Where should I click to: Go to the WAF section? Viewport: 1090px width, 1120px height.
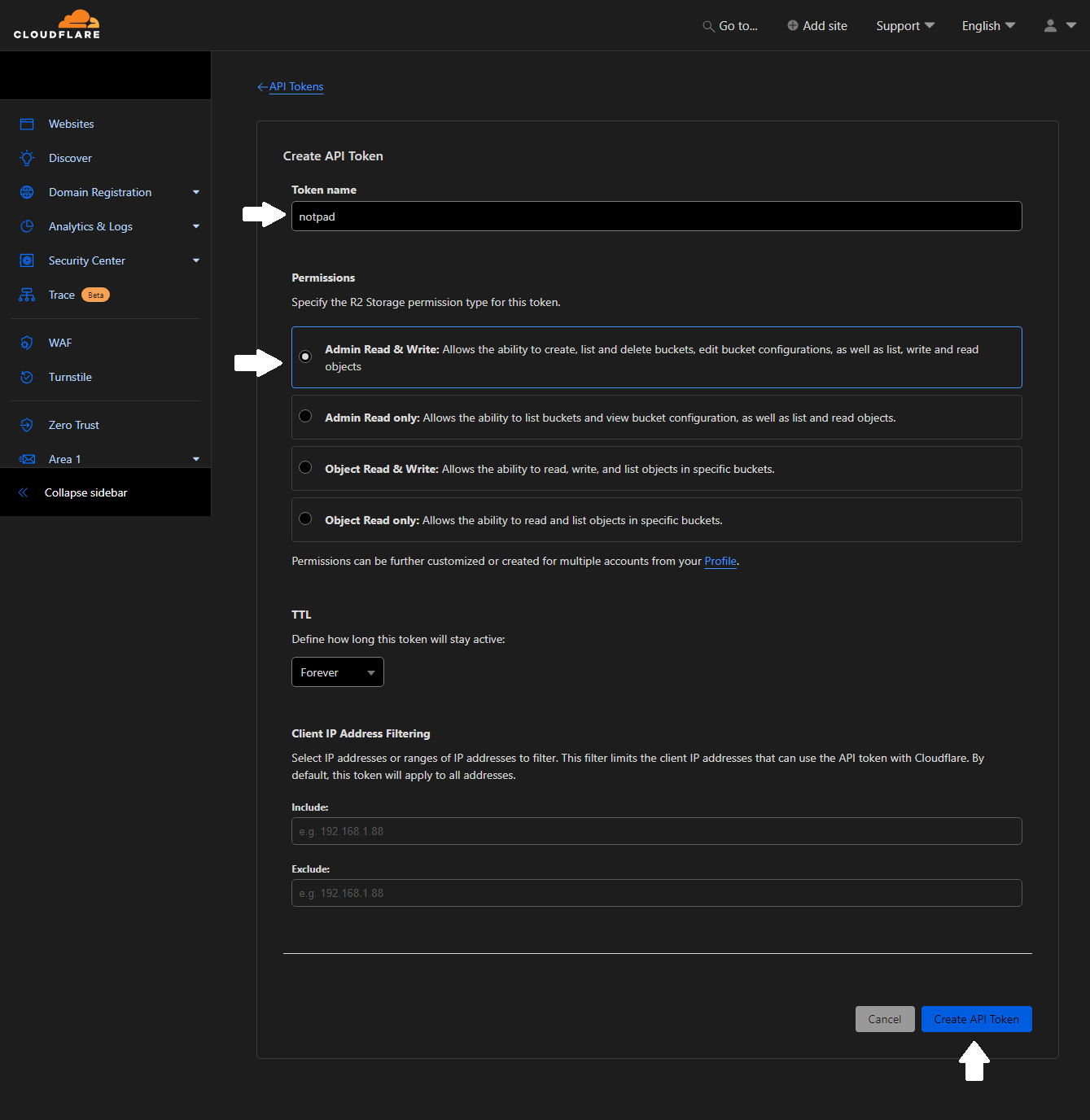pos(60,343)
